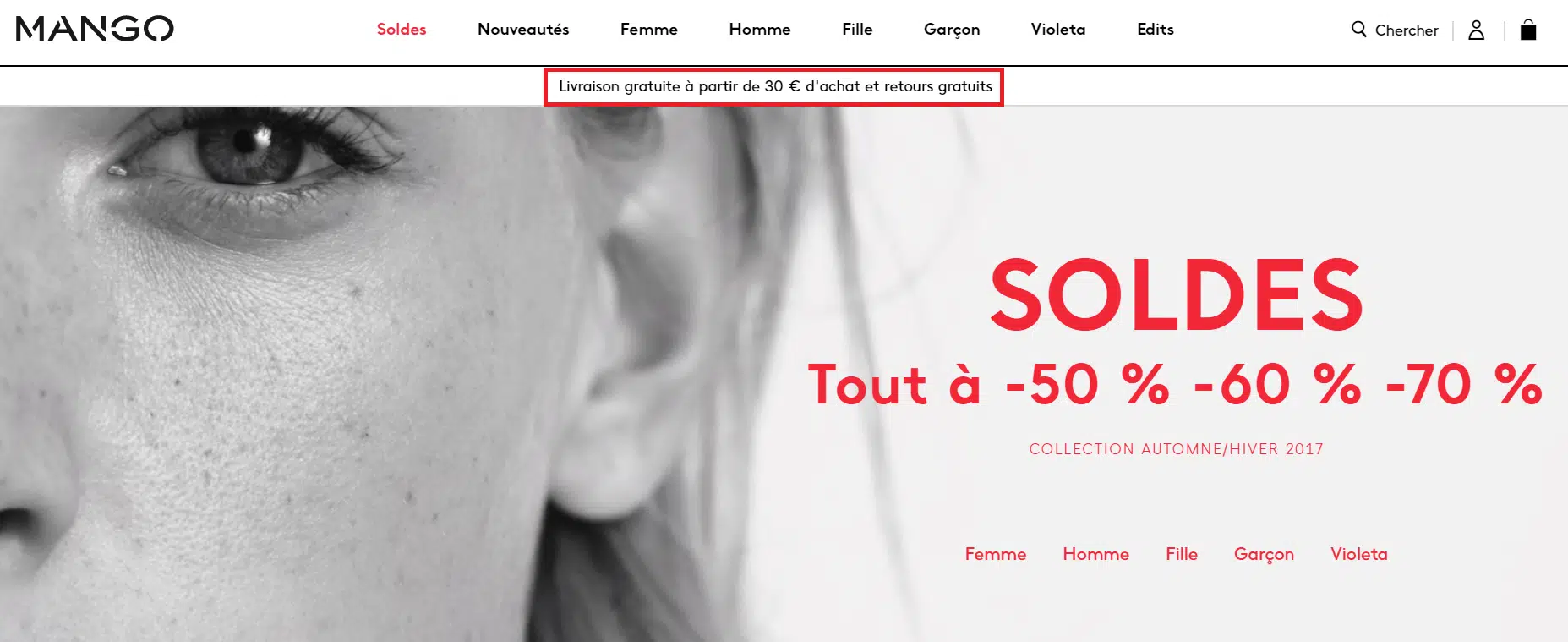
Task: Open the Edits navigation item
Action: [x=1156, y=30]
